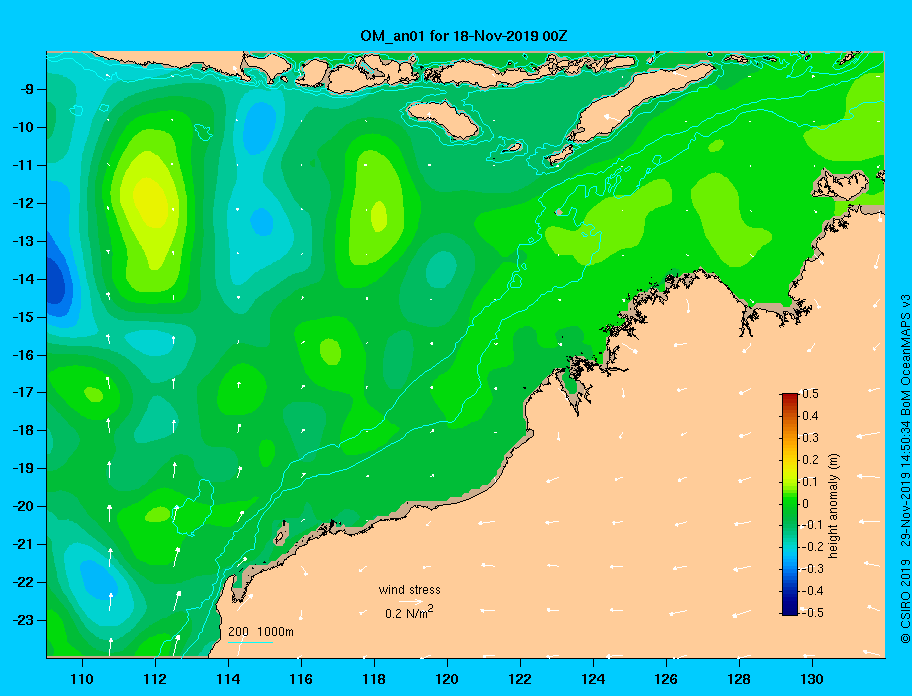The width and height of the screenshot is (912, 696).
Task: Click the '0.1' colorbar tick label
Action: pos(810,481)
